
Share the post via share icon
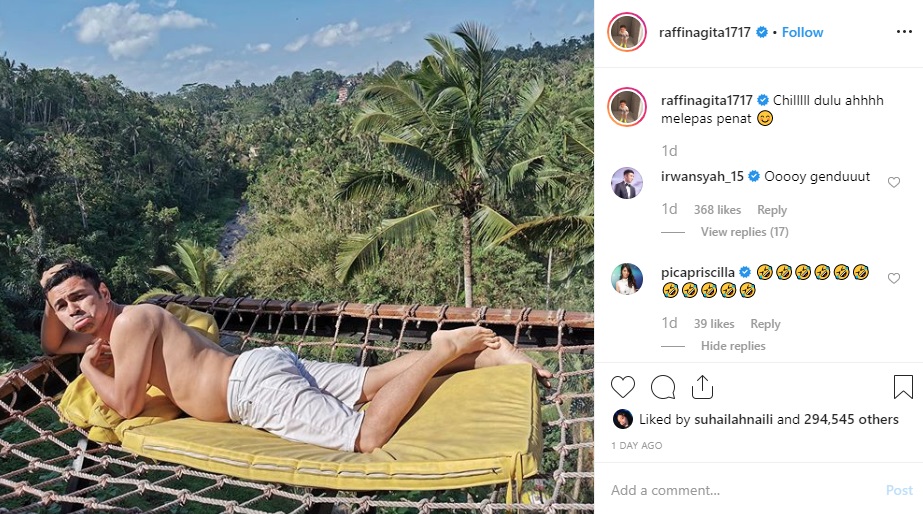click(702, 387)
